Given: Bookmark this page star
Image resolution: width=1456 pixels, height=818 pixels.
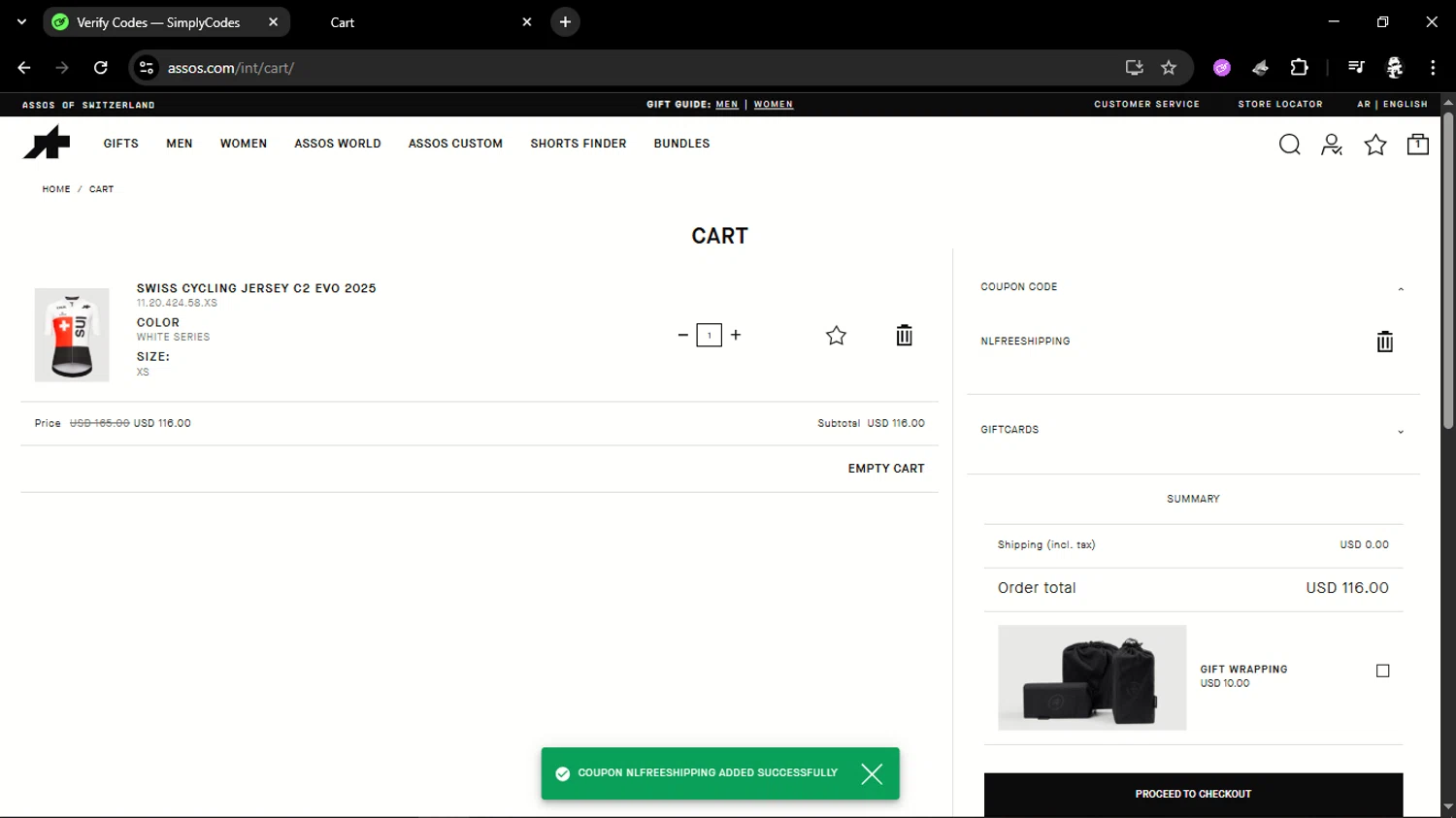Looking at the screenshot, I should (x=1169, y=67).
